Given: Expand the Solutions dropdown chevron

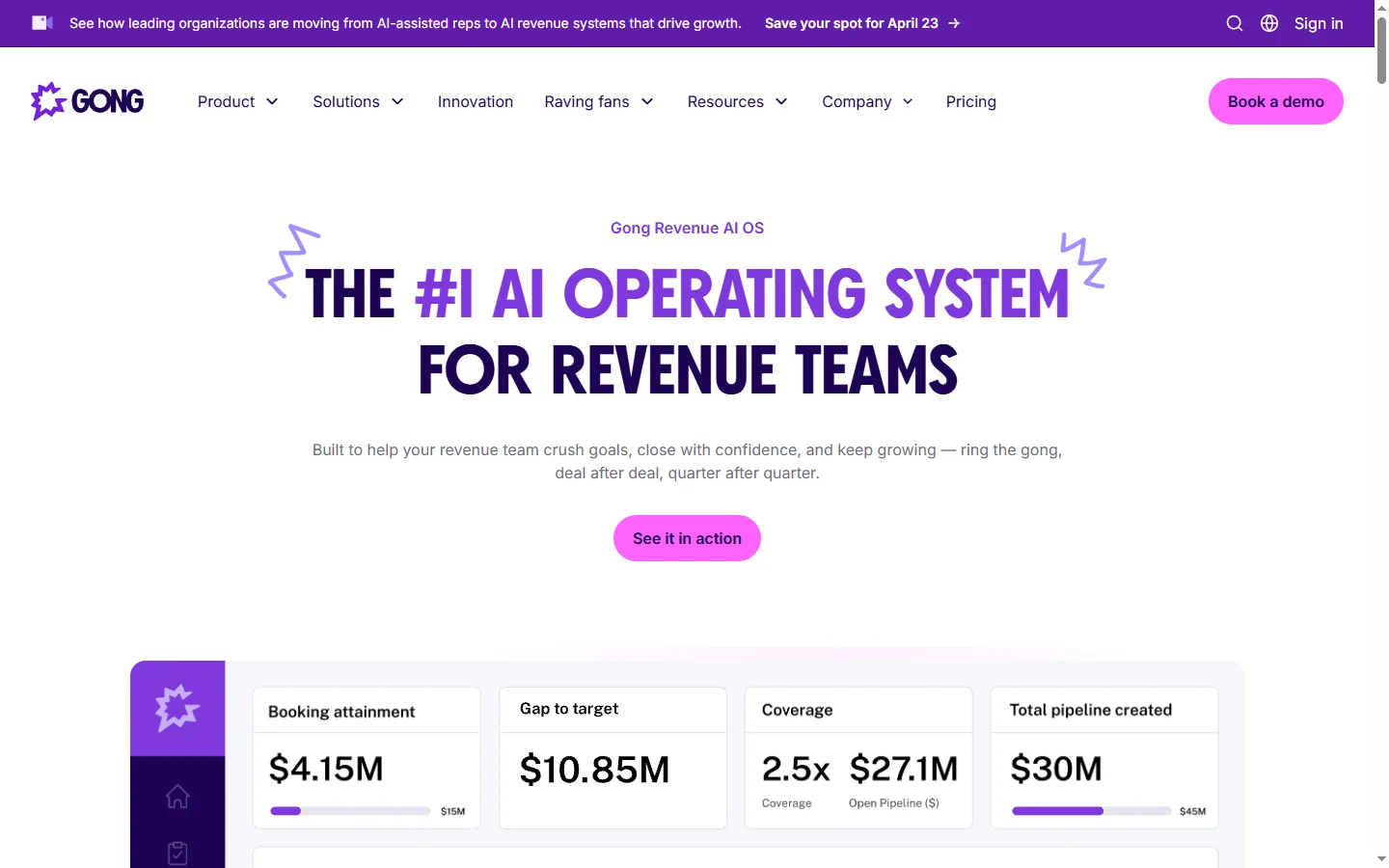Looking at the screenshot, I should [x=397, y=102].
